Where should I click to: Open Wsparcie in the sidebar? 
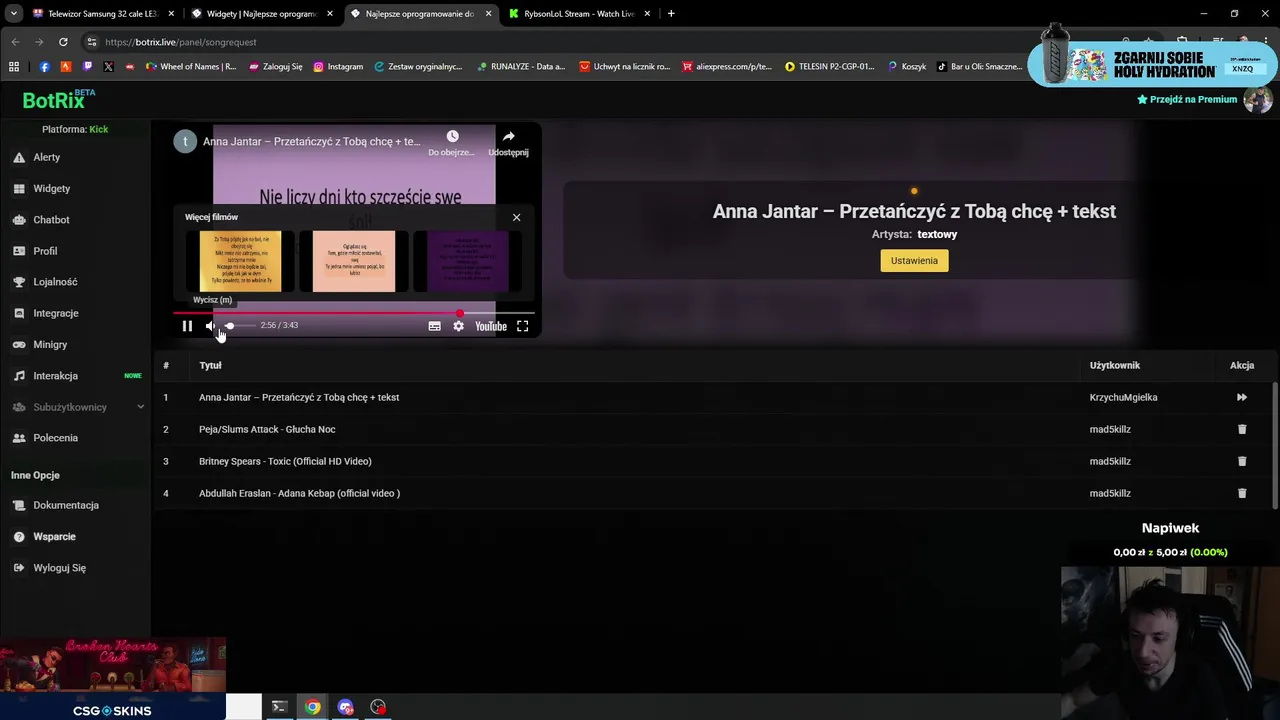pyautogui.click(x=54, y=536)
